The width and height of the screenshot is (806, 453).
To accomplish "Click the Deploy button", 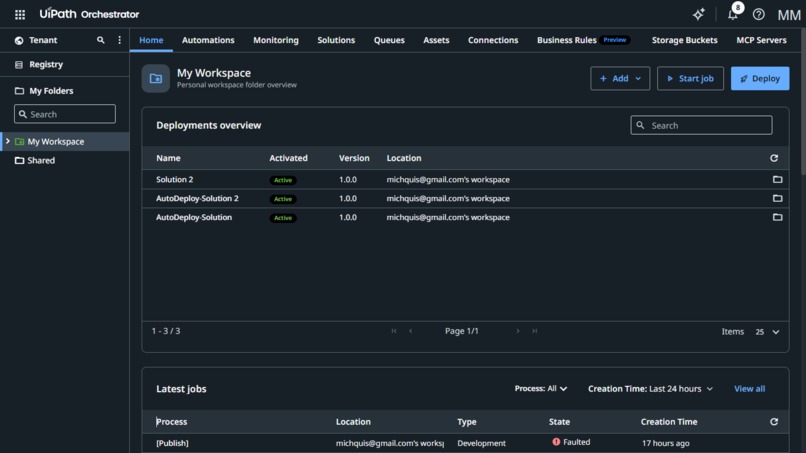I will [760, 78].
